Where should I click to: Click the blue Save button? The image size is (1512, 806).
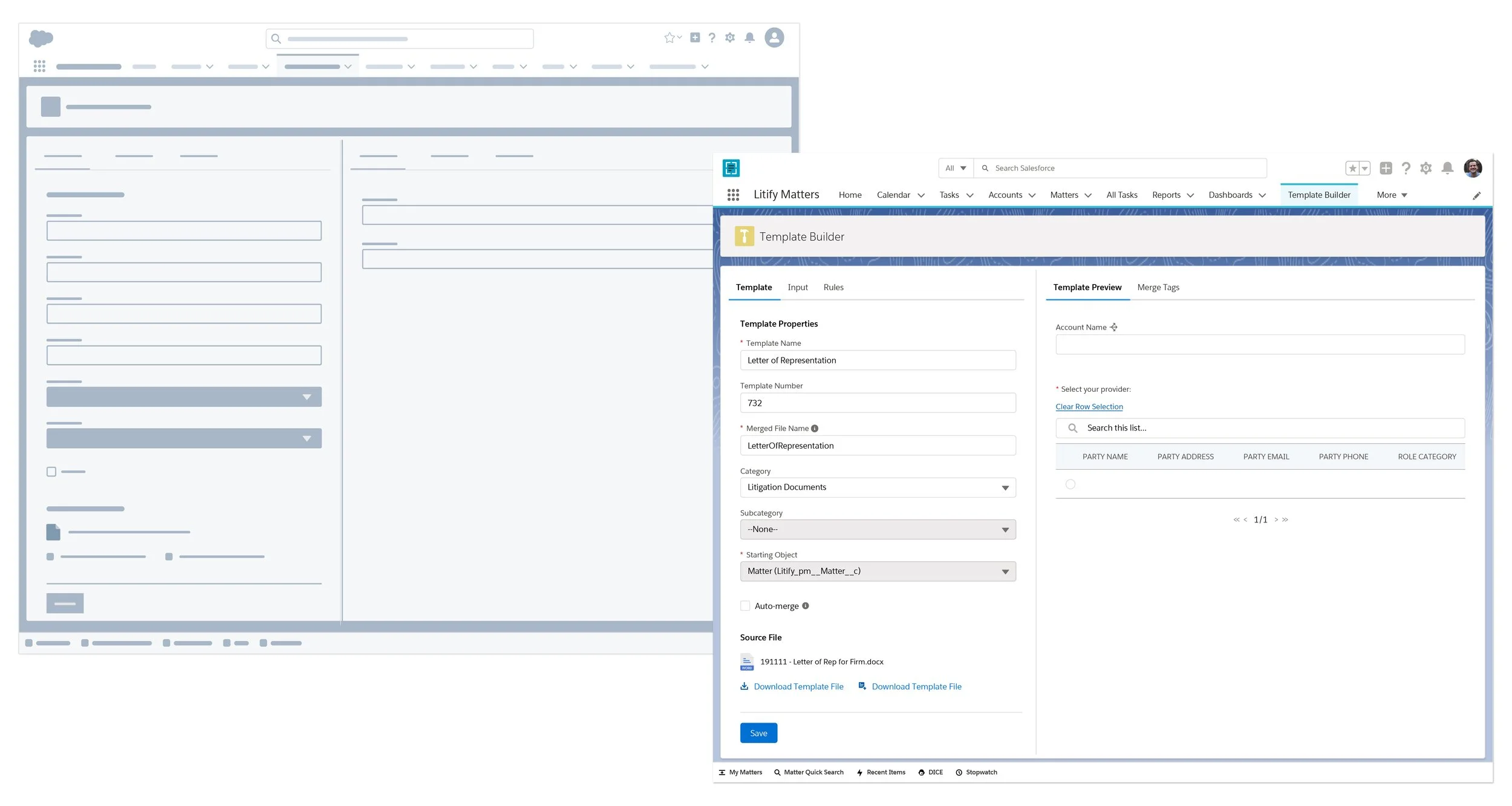pyautogui.click(x=758, y=733)
